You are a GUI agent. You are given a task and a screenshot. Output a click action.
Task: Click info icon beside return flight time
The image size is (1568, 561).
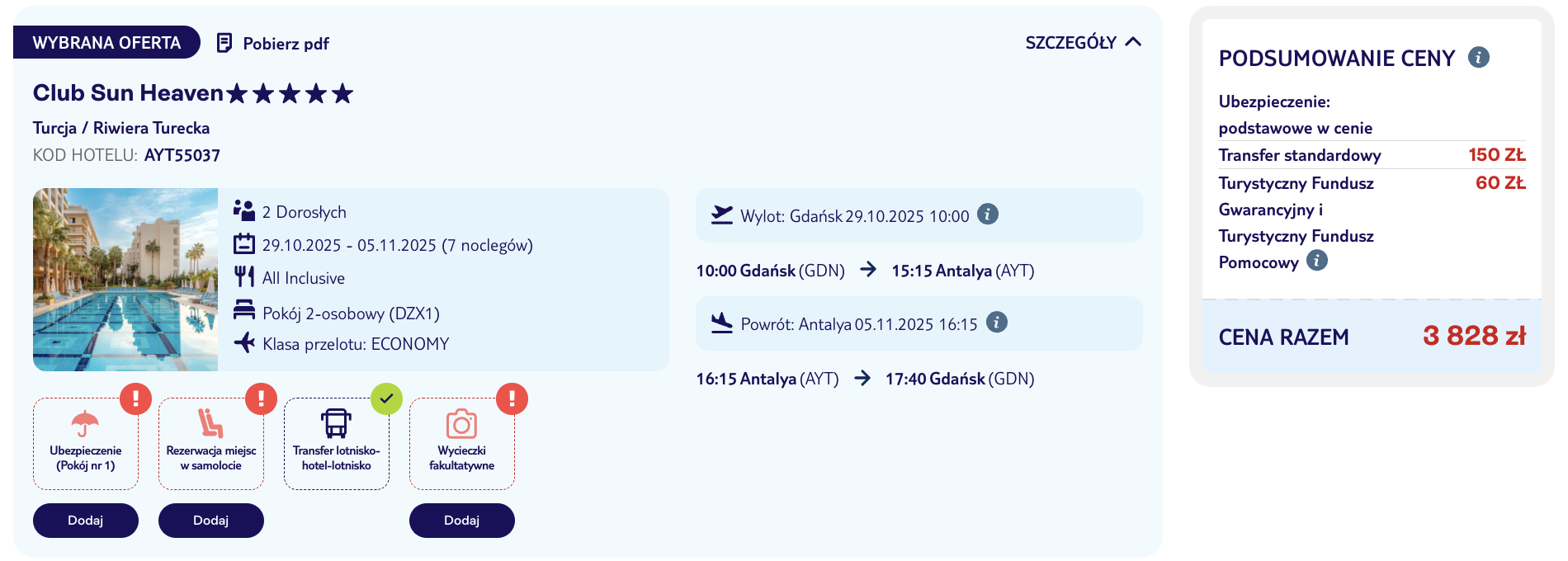point(996,323)
